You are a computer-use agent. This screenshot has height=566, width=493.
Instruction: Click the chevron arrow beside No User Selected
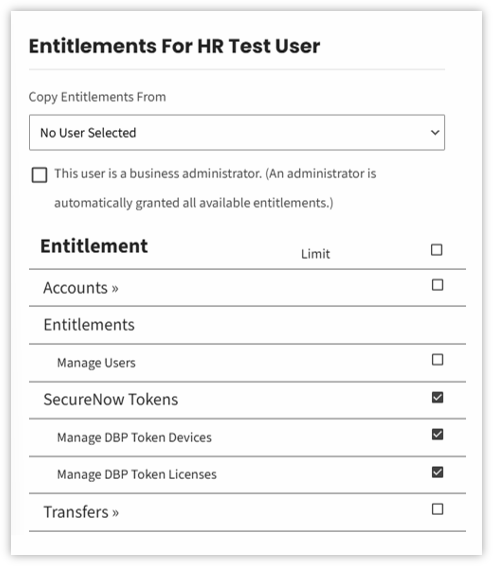[435, 132]
